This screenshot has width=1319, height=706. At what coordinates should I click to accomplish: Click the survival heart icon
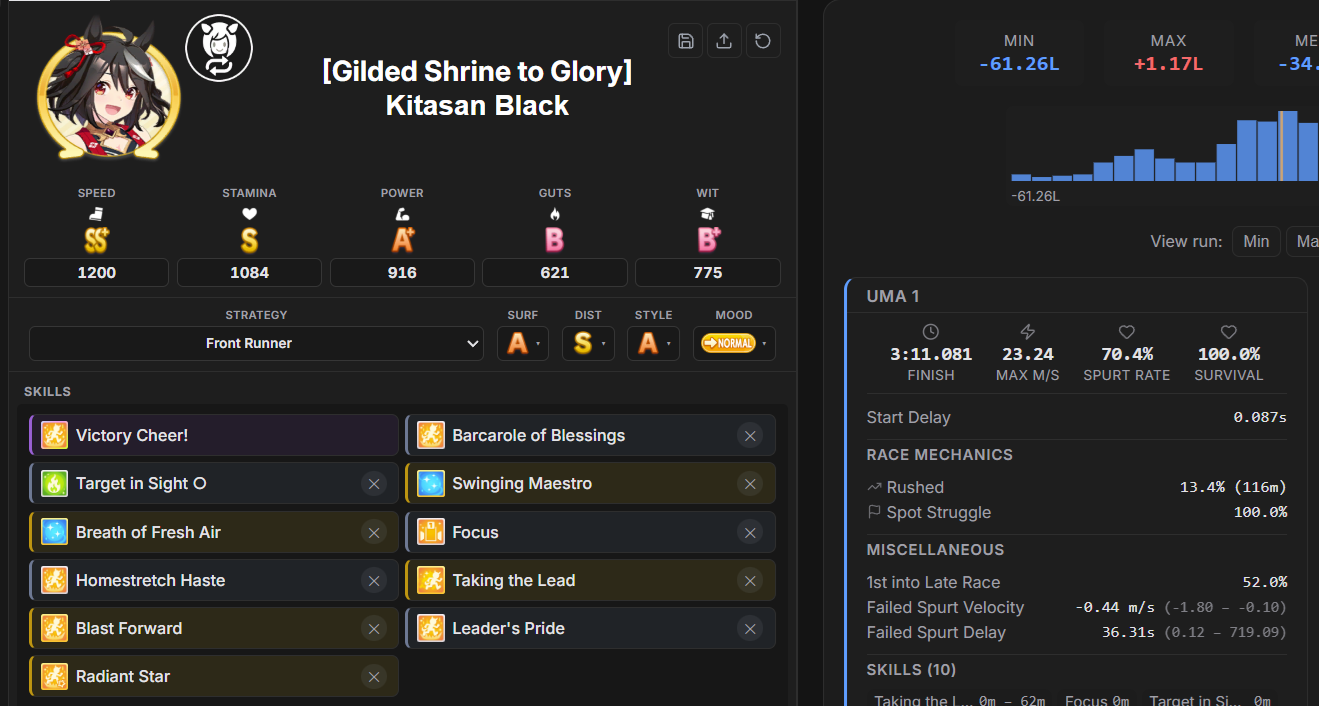tap(1229, 332)
